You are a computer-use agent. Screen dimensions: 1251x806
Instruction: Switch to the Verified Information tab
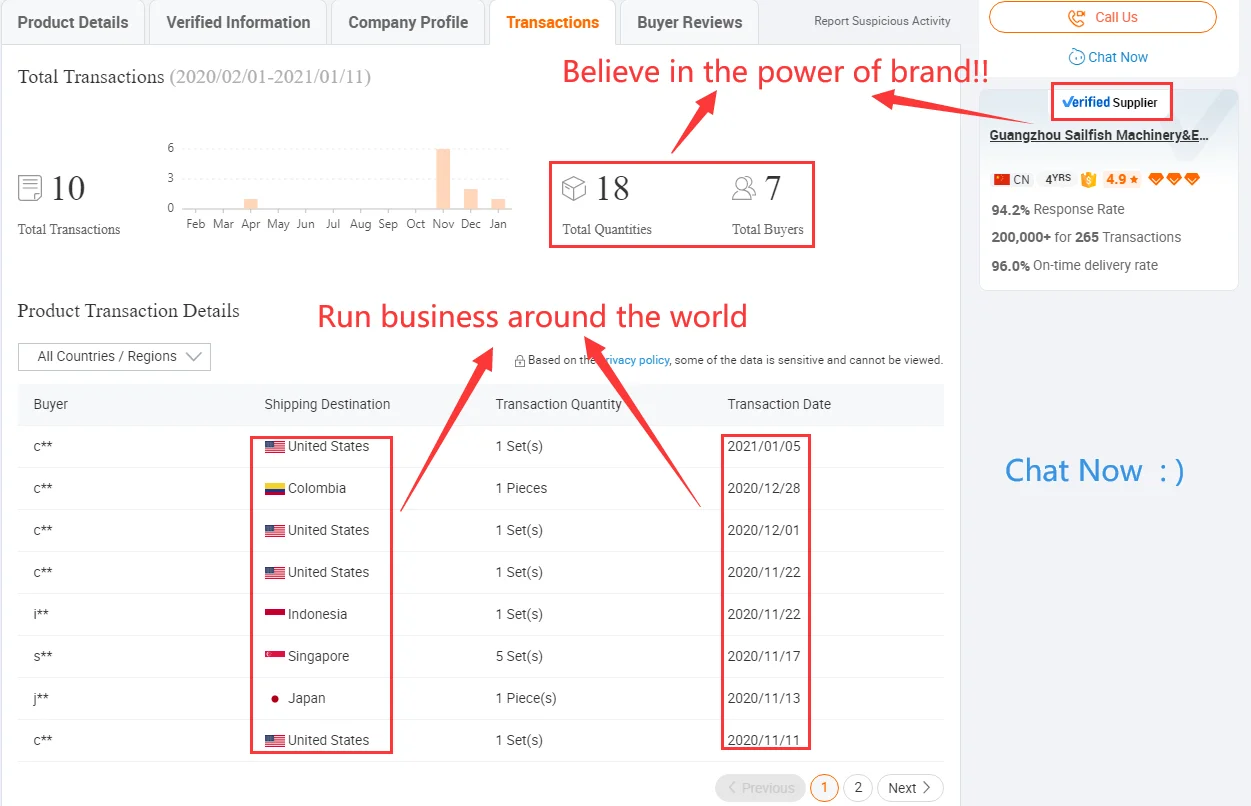(238, 22)
